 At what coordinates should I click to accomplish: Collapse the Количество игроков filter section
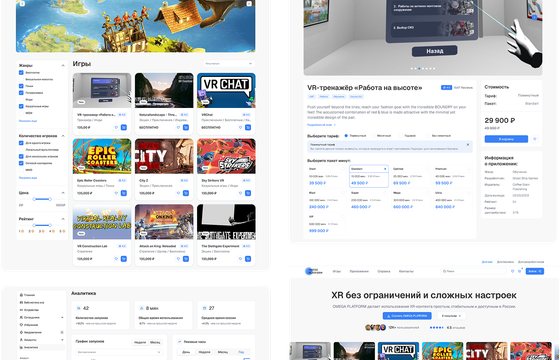pyautogui.click(x=63, y=136)
